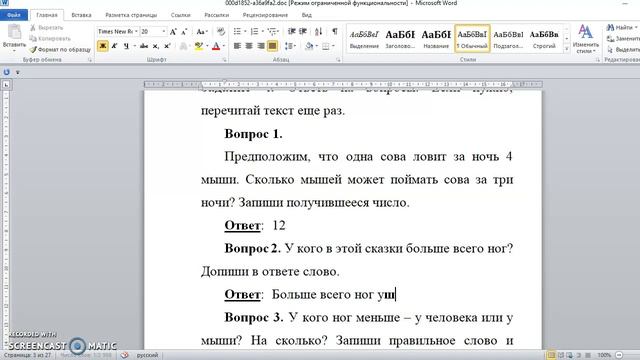Image resolution: width=640 pixels, height=360 pixels.
Task: Click the tab selector at ruler corner
Action: coord(6,85)
